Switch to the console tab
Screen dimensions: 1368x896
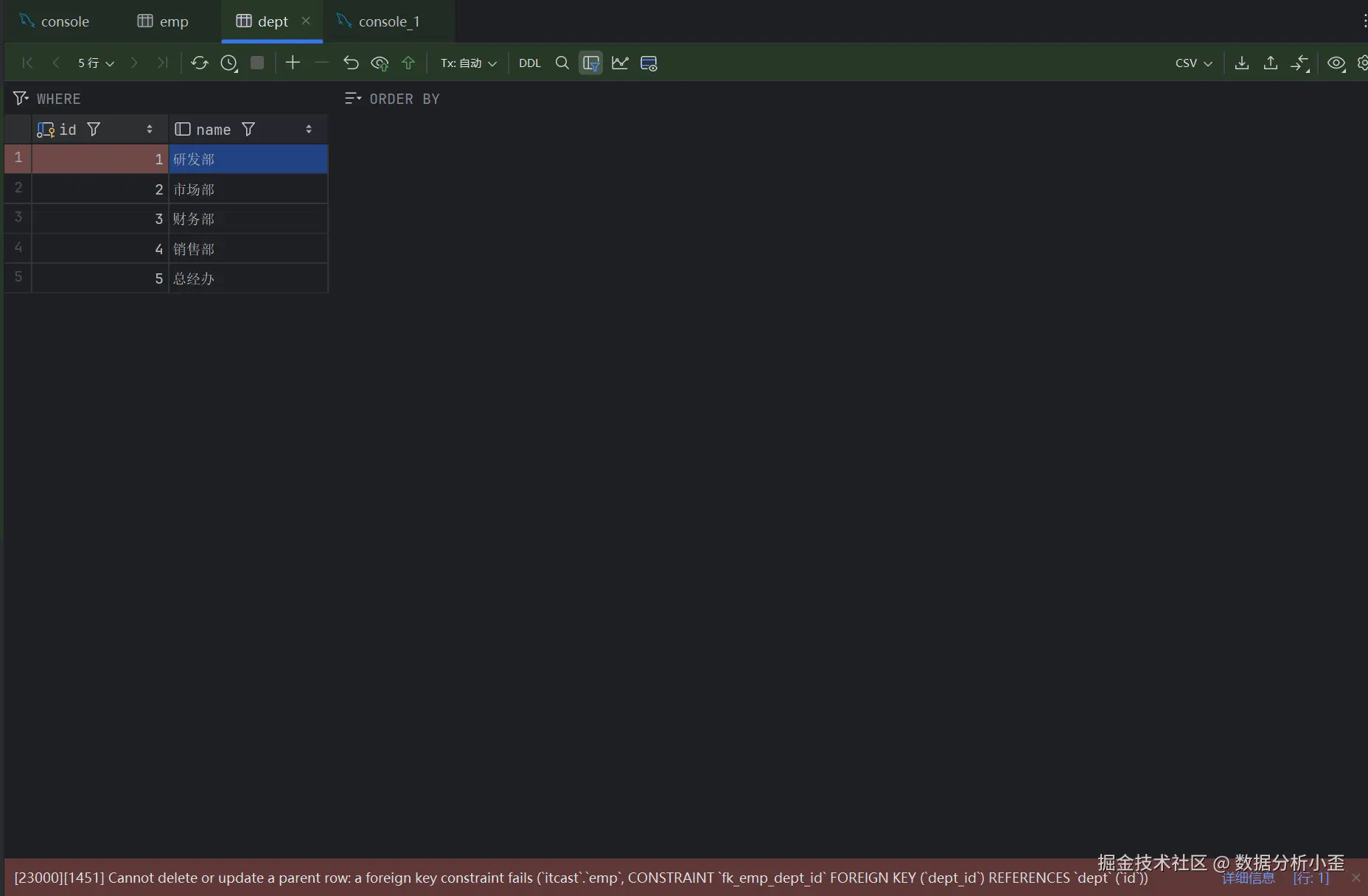pos(55,21)
